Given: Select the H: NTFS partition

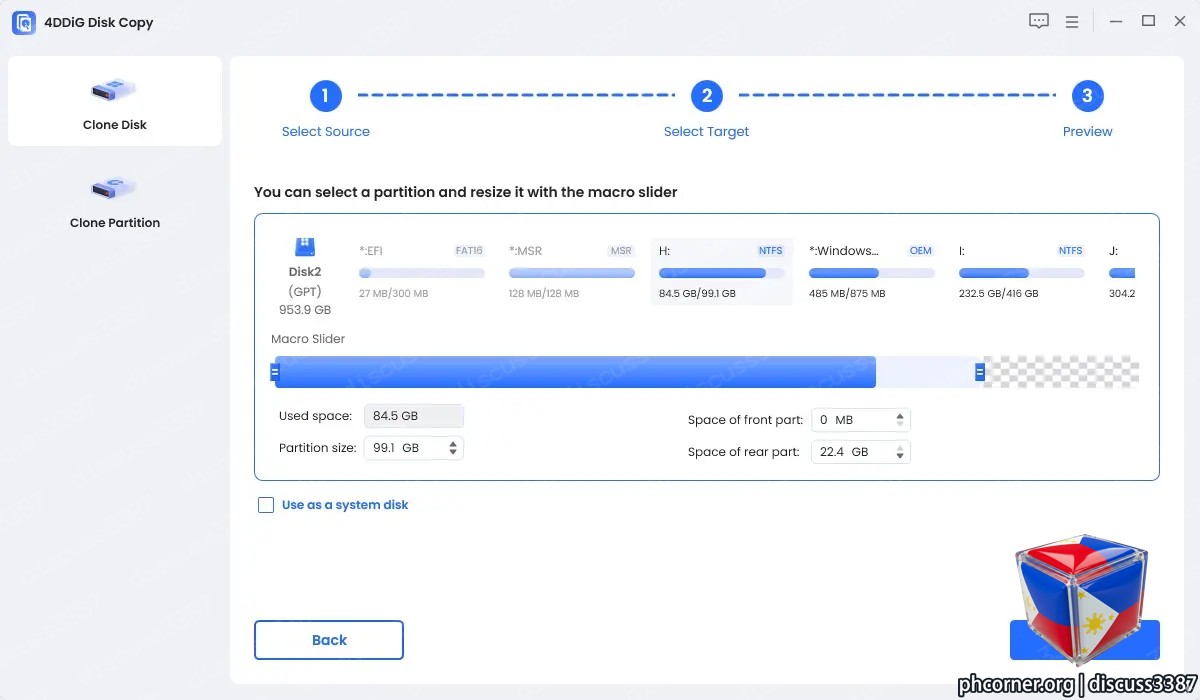Looking at the screenshot, I should 722,272.
